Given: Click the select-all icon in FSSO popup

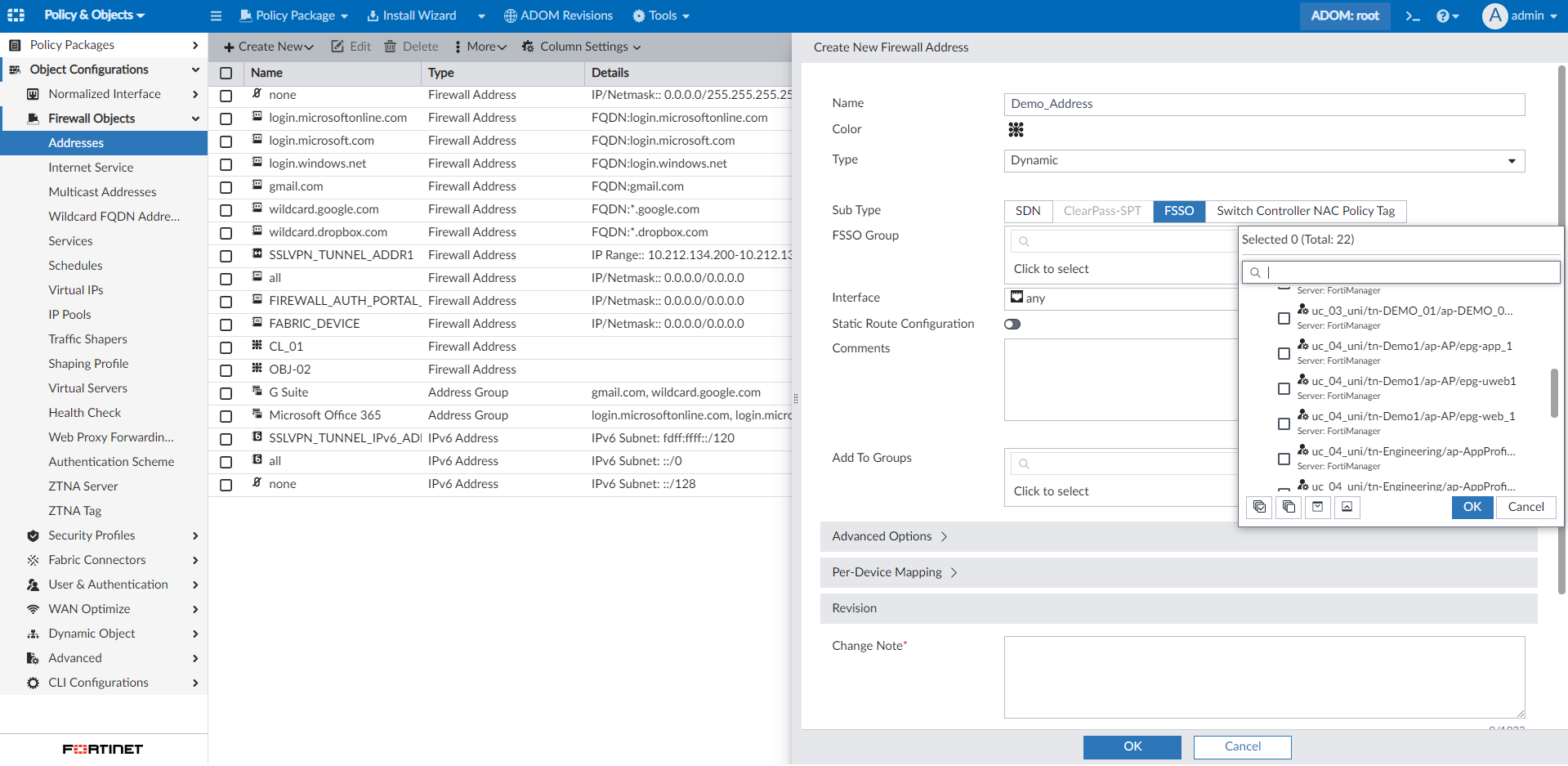Looking at the screenshot, I should (1259, 507).
